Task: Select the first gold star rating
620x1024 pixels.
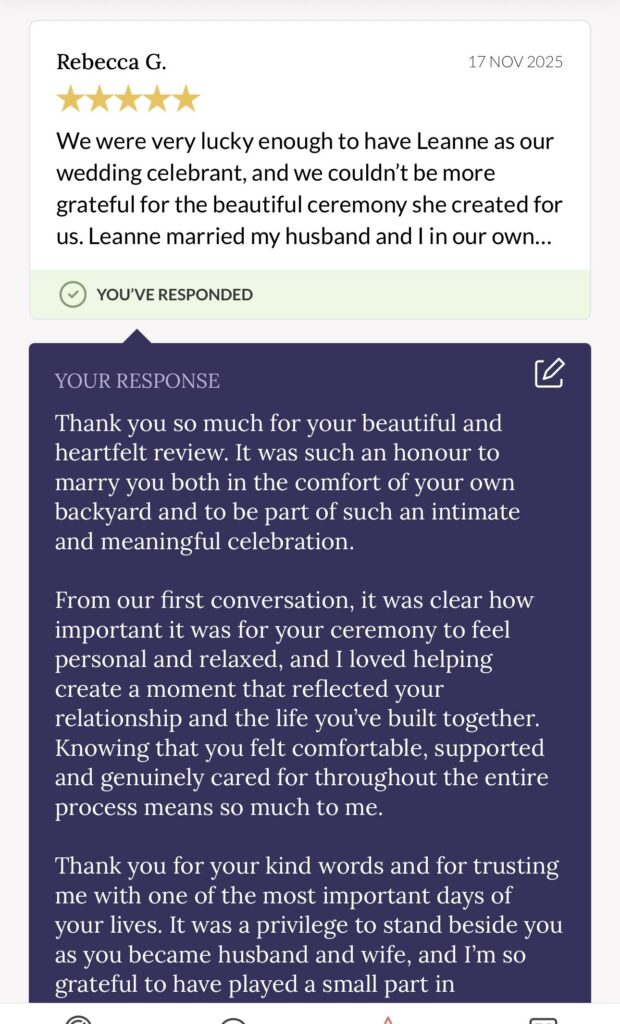Action: pyautogui.click(x=69, y=99)
